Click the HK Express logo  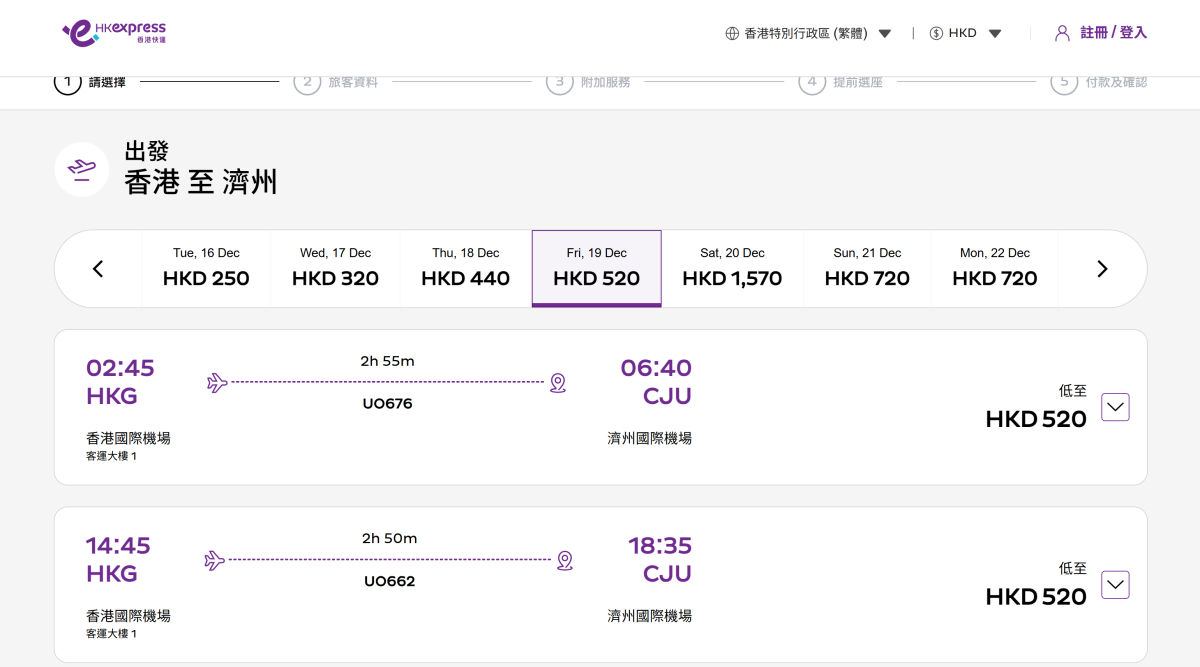point(114,32)
